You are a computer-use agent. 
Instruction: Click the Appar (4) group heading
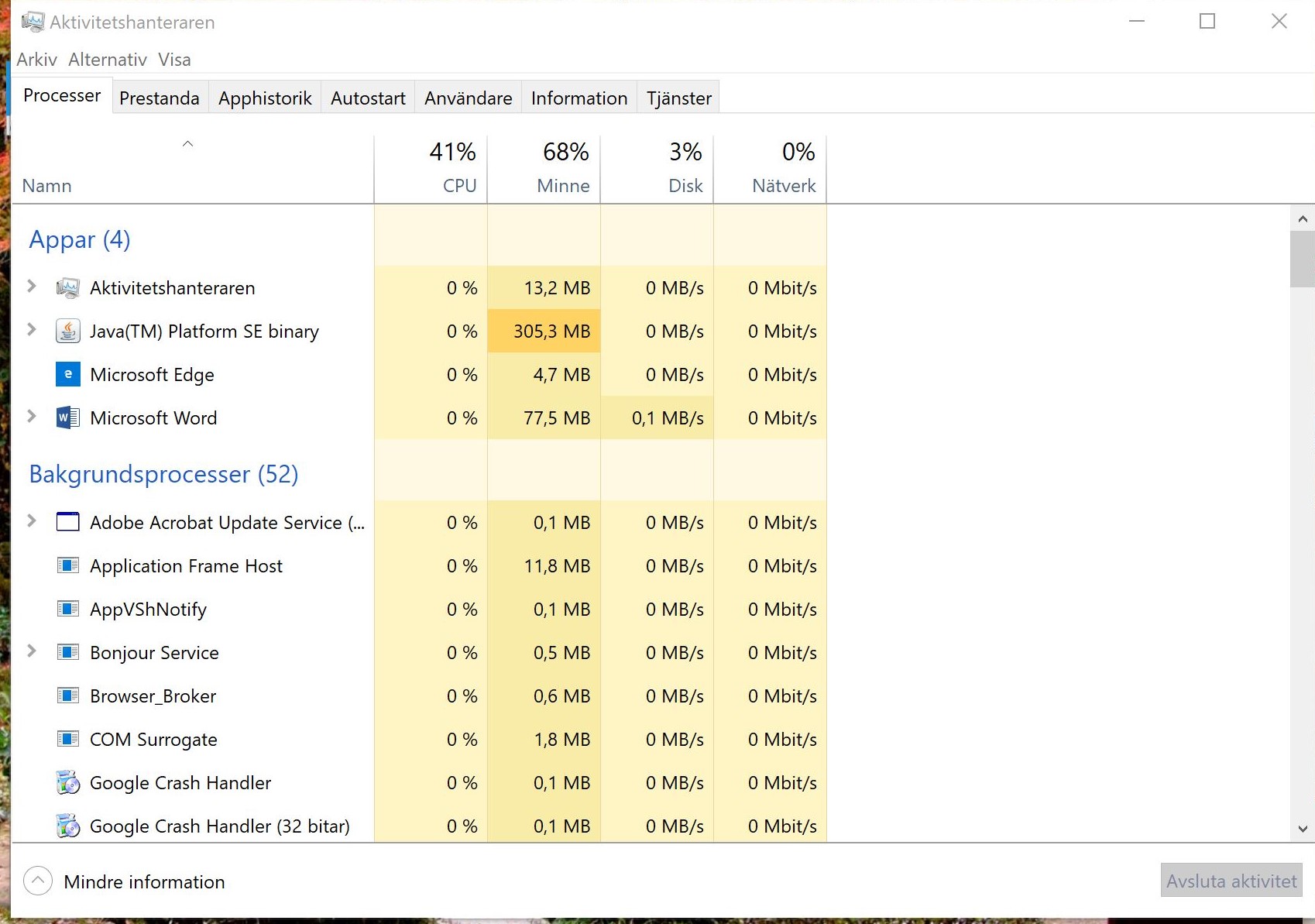(80, 239)
